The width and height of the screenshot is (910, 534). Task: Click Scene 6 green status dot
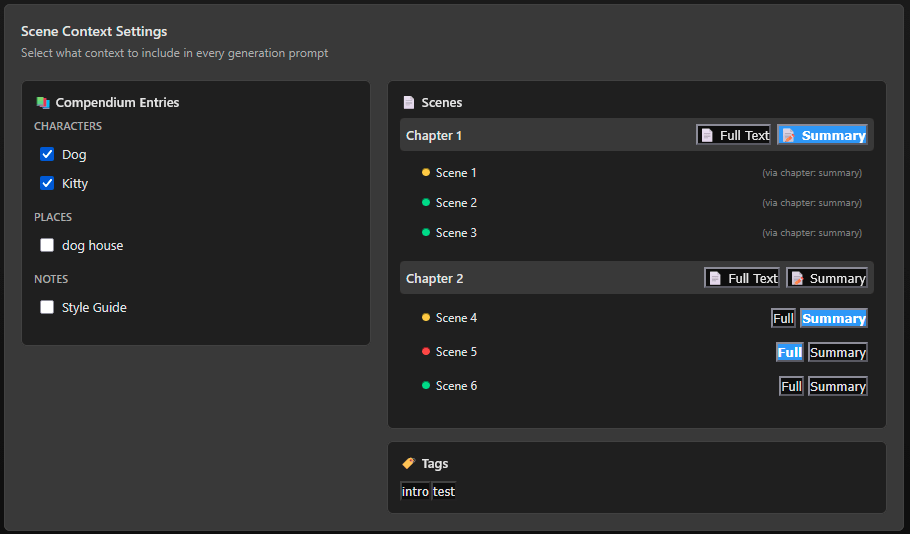(x=426, y=386)
